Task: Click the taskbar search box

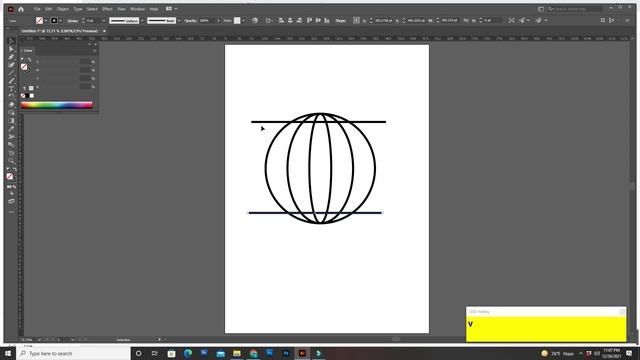Action: 73,353
